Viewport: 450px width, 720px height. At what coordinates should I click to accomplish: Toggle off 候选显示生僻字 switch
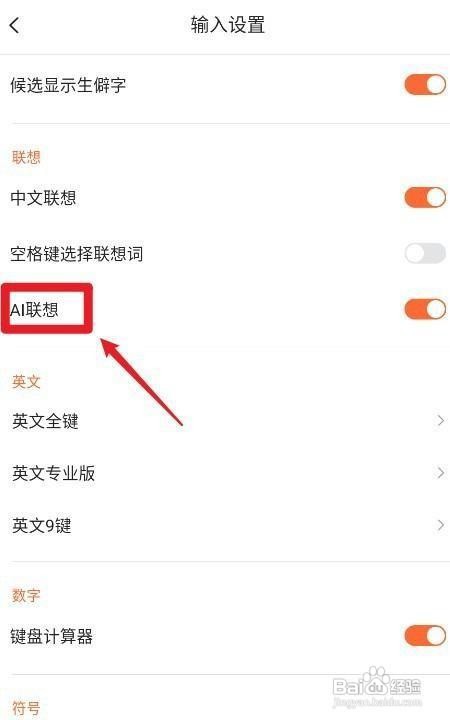coord(425,85)
